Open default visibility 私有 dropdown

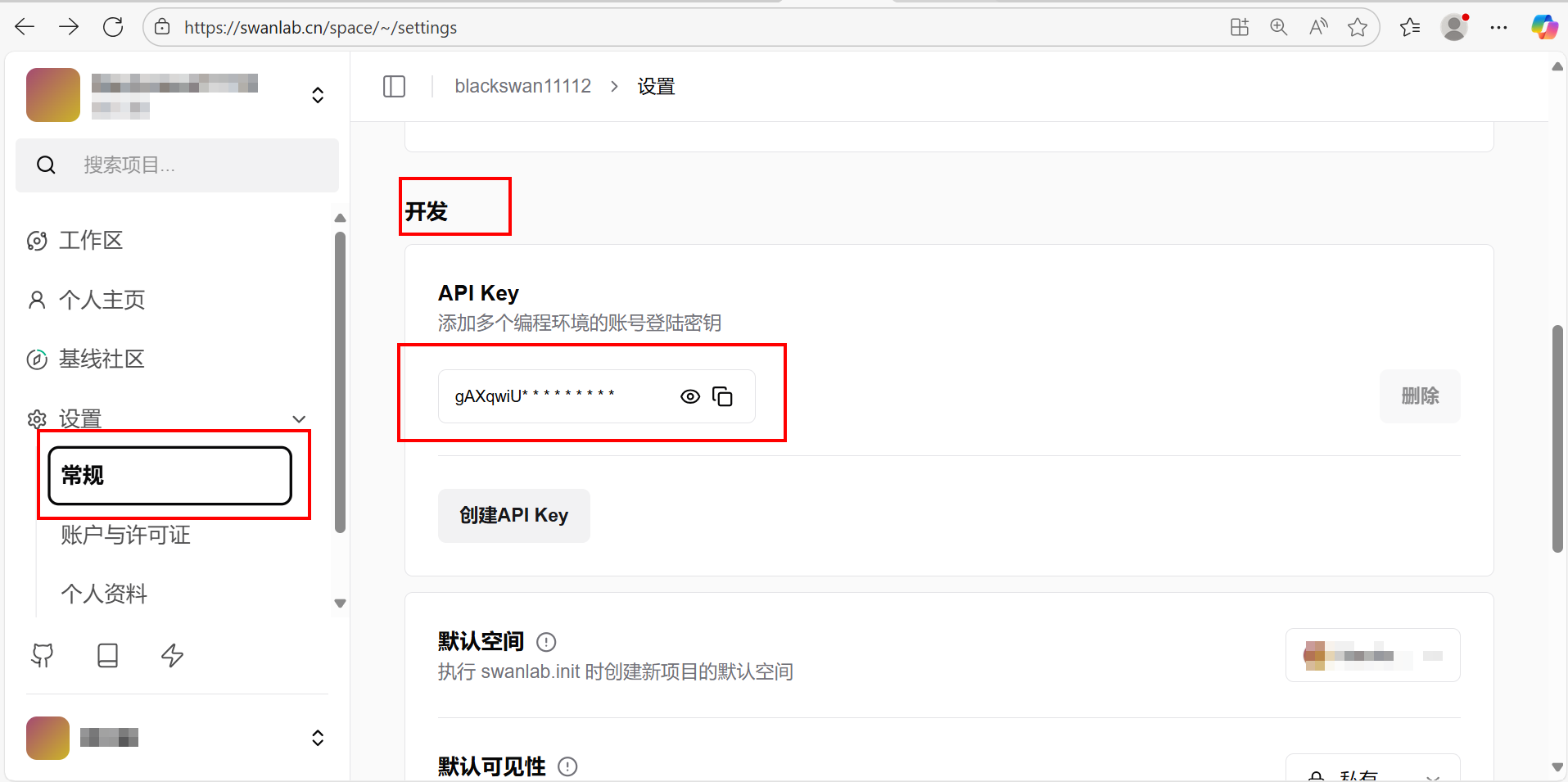[x=1372, y=771]
